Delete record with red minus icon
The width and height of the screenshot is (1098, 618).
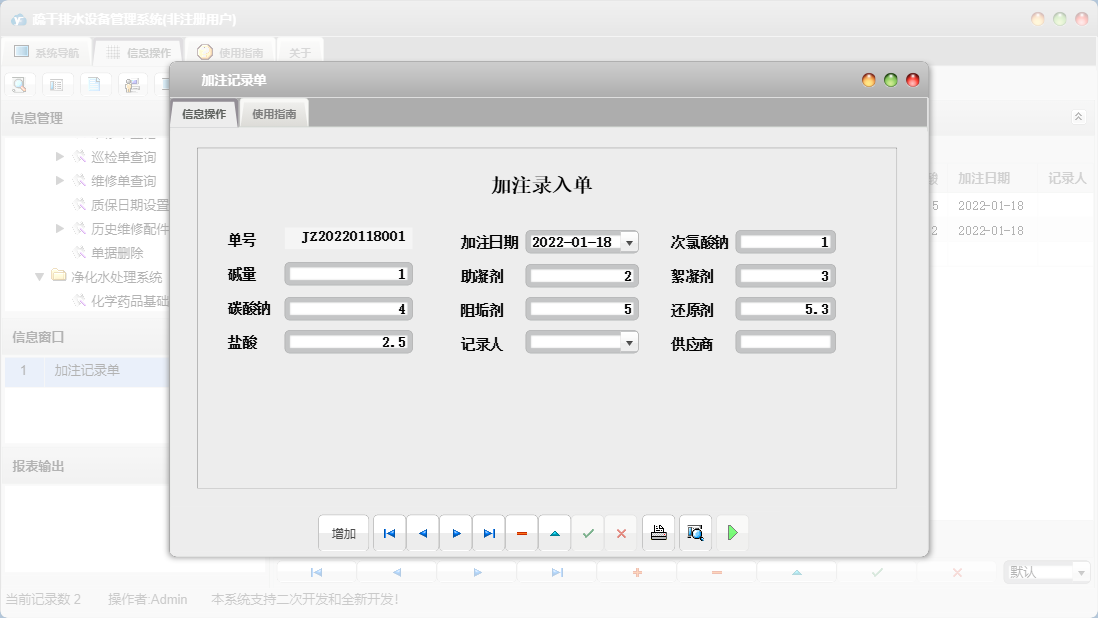pos(522,534)
